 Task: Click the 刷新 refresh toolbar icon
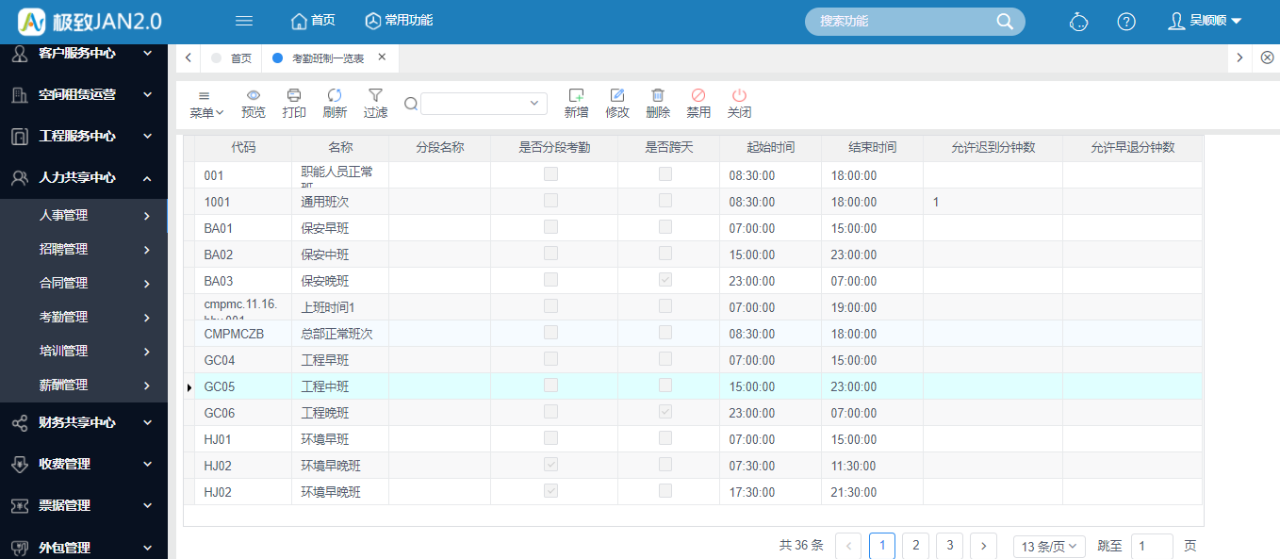(x=335, y=104)
